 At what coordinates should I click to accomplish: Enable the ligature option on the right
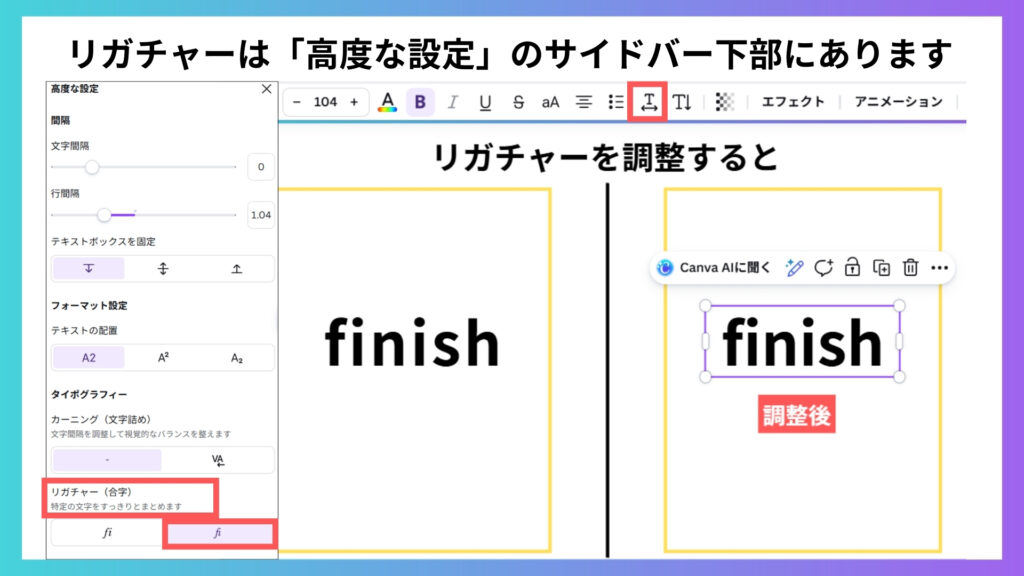(218, 533)
